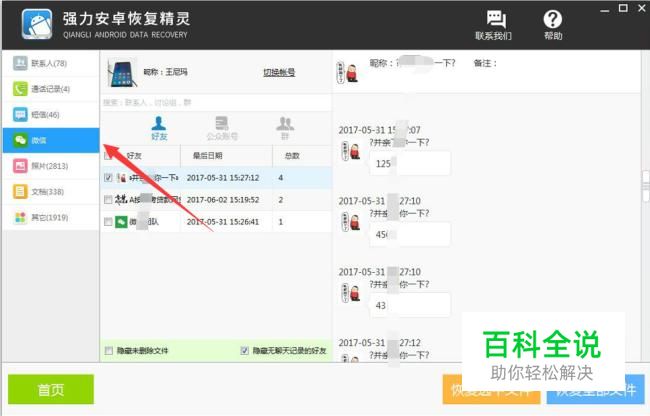This screenshot has width=650, height=416.
Task: Toggle the select-all checkbox in 好友 header
Action: click(108, 156)
